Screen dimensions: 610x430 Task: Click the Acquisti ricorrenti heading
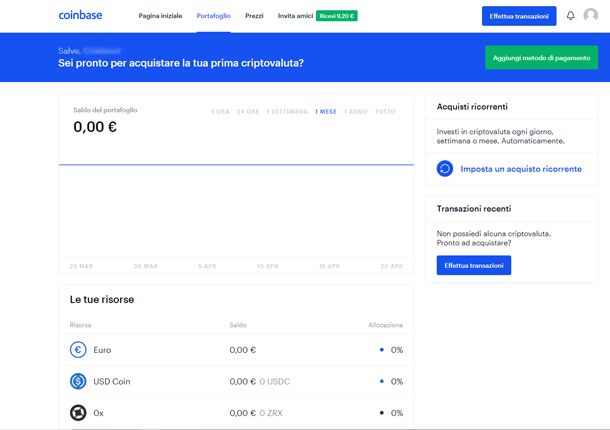(472, 107)
